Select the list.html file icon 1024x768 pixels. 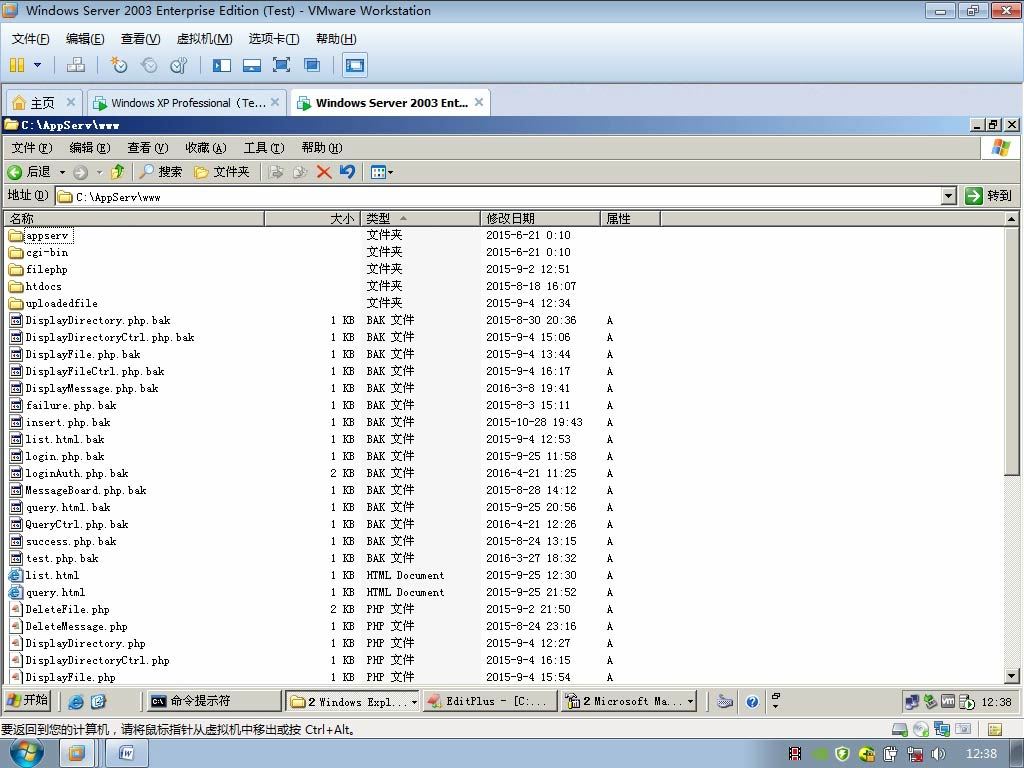[x=16, y=575]
